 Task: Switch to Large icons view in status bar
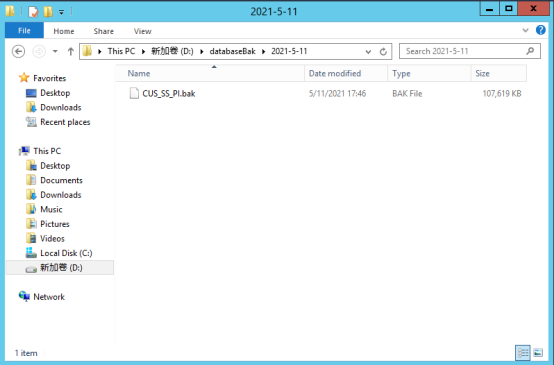(538, 352)
